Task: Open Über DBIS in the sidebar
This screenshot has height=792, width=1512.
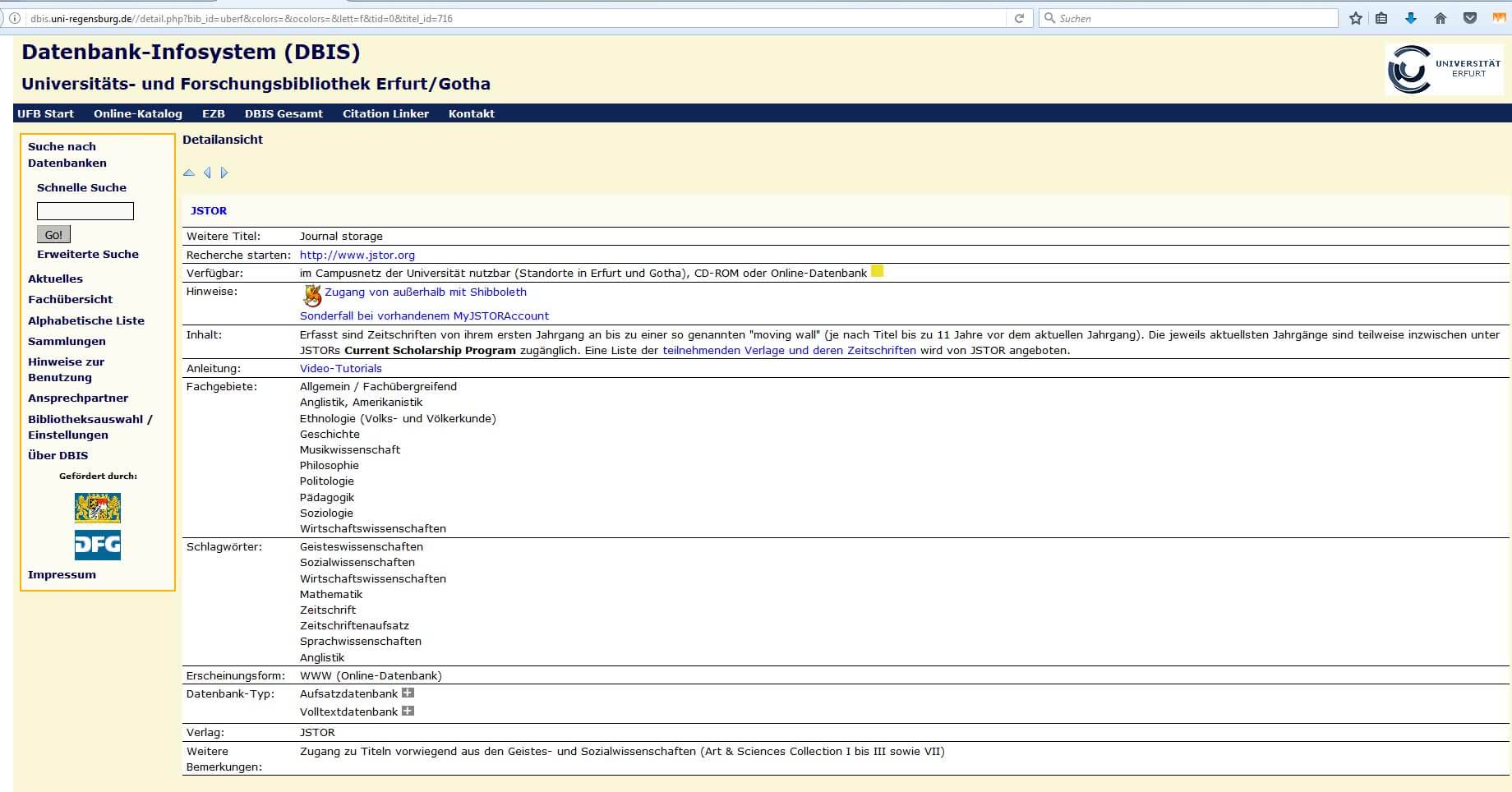Action: click(x=58, y=455)
